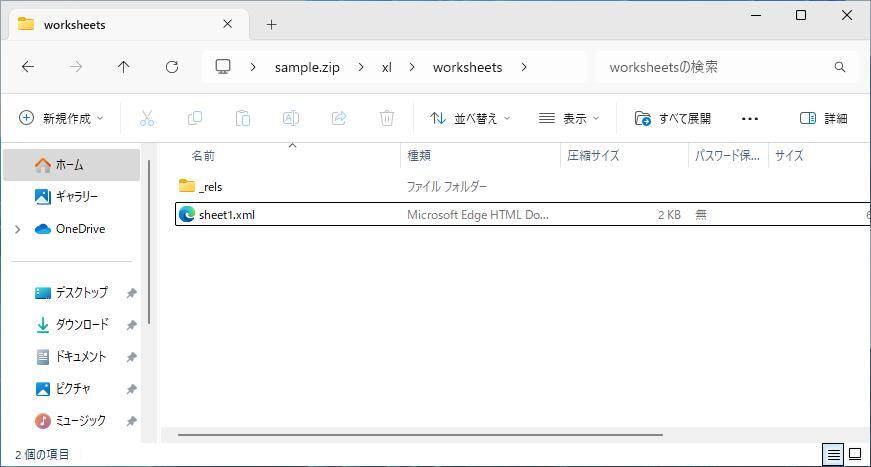871x467 pixels.
Task: Click worksheets in the breadcrumb path
Action: [x=468, y=67]
